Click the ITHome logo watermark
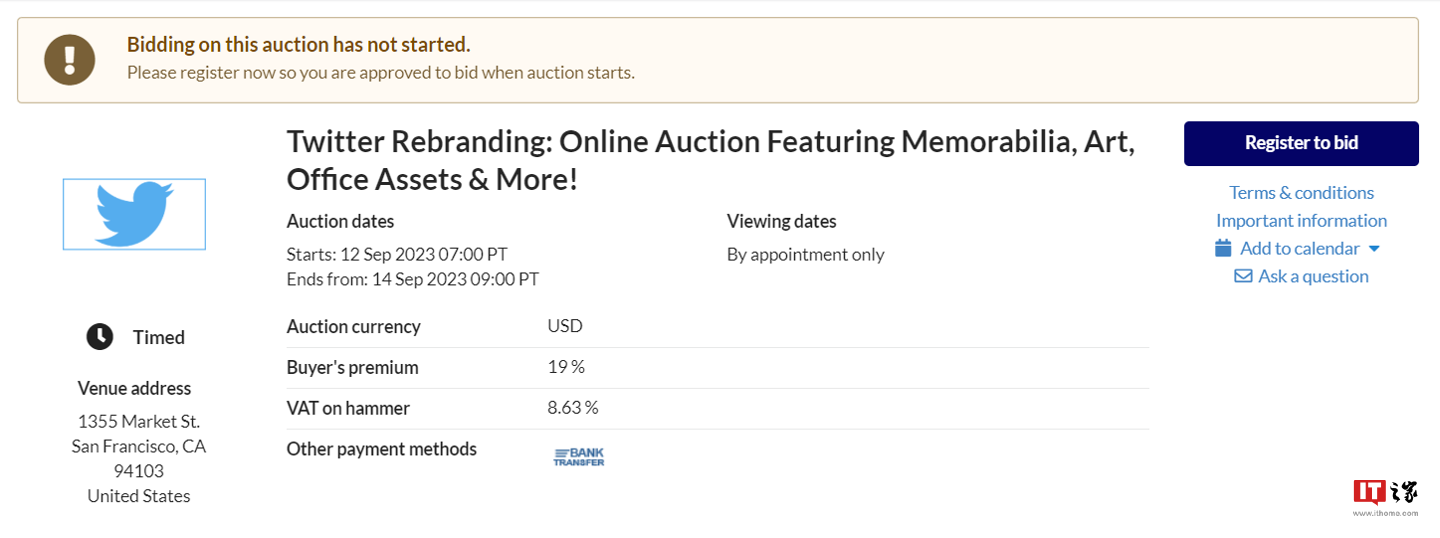The image size is (1440, 538). click(x=1385, y=495)
